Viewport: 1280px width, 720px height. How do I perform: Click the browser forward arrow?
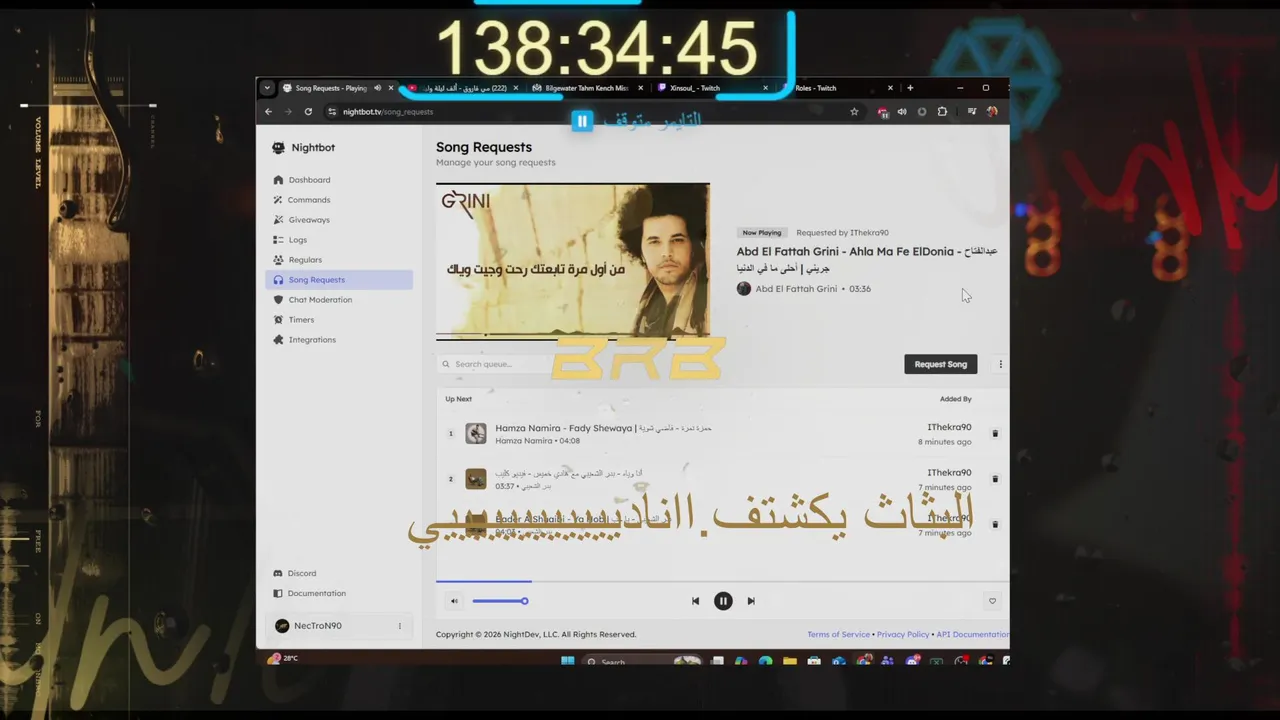point(288,112)
